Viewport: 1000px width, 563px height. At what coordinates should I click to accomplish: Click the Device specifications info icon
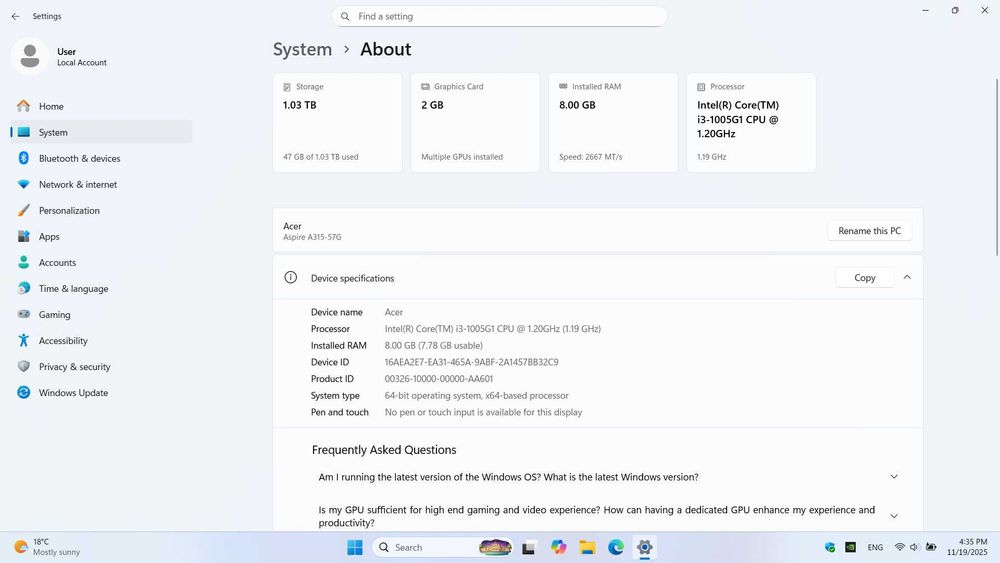click(291, 277)
